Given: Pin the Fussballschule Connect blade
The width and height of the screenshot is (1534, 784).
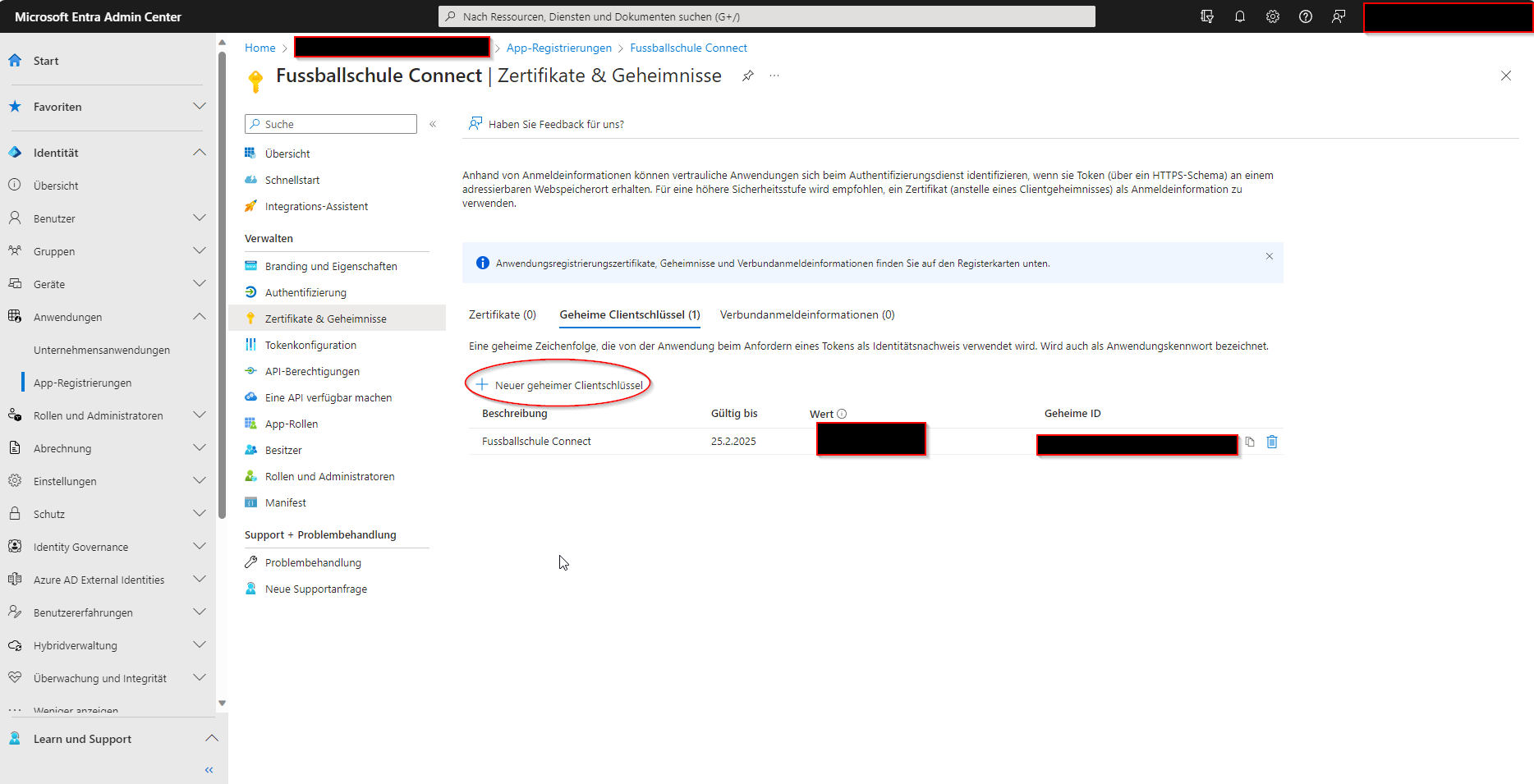Looking at the screenshot, I should [748, 76].
